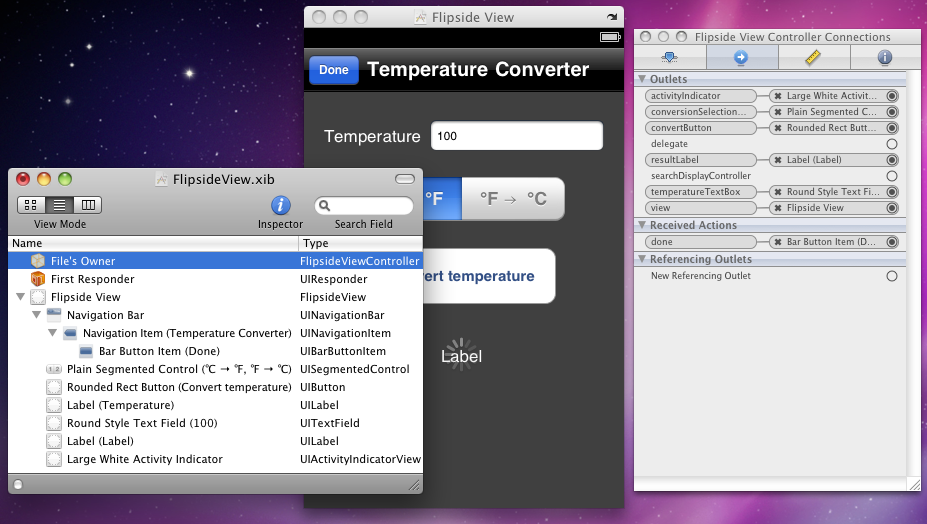
Task: Open the Inspector from FlipsideView.xib toolbar
Action: click(x=280, y=205)
